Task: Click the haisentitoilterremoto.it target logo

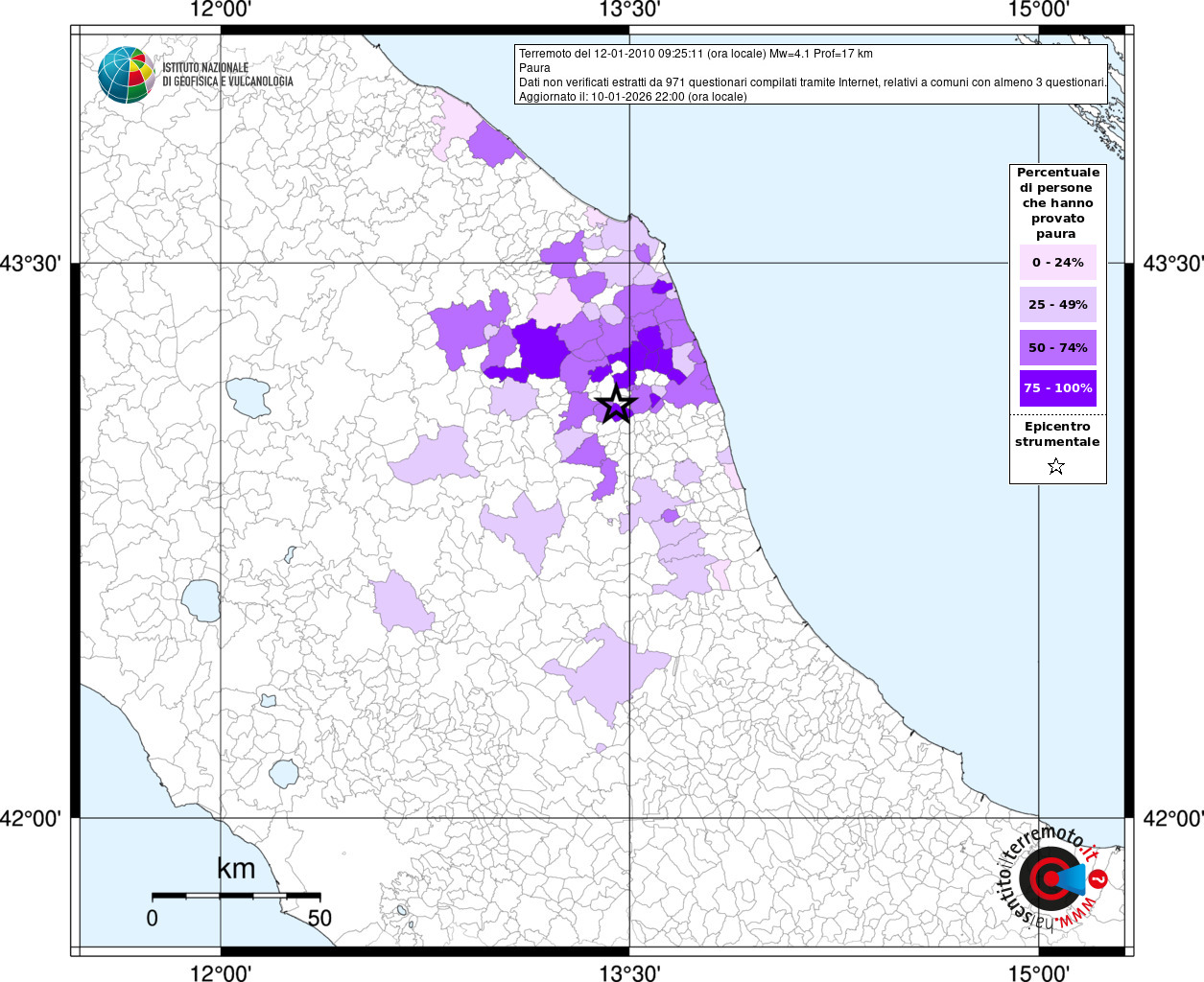Action: (x=1050, y=879)
